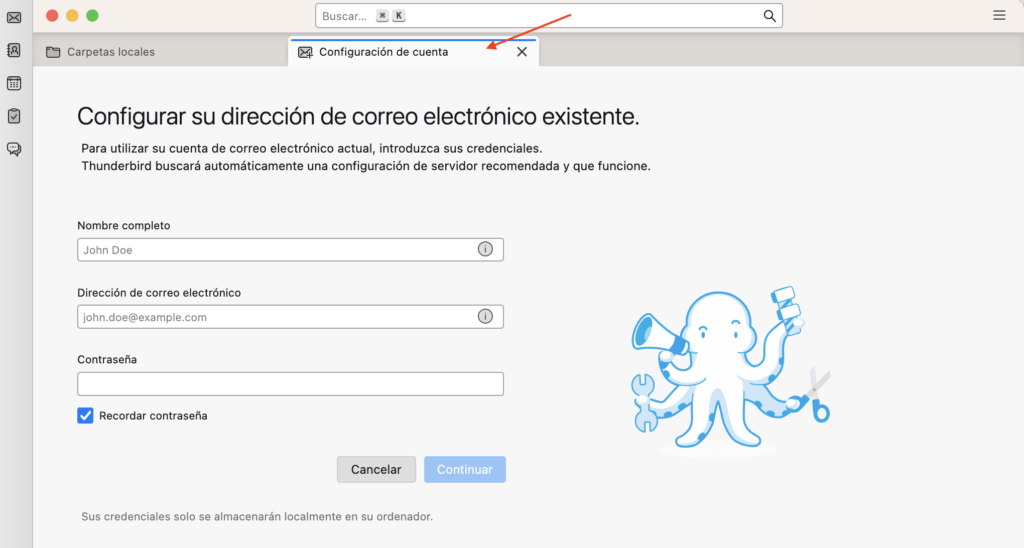This screenshot has width=1024, height=548.
Task: Click text 'Sus credenciales solo se almacenarán'
Action: point(257,516)
